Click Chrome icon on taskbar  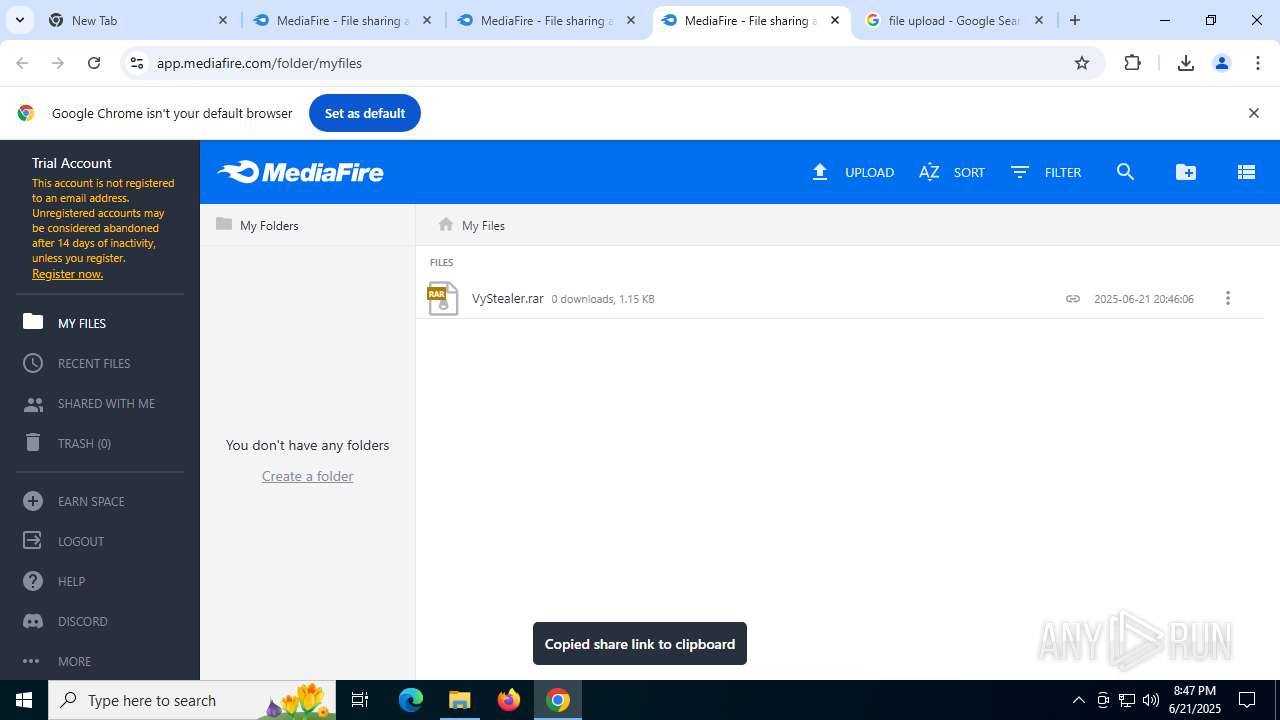tap(558, 700)
